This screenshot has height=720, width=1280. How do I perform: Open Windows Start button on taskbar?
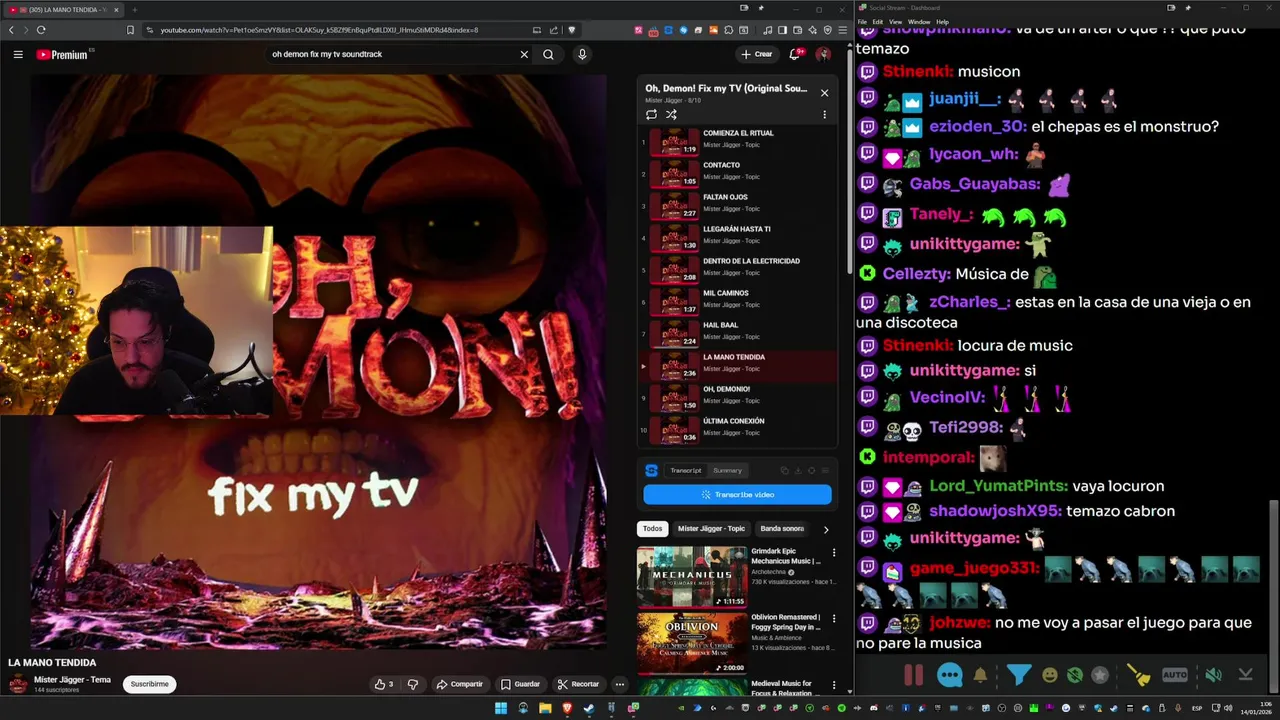[501, 708]
